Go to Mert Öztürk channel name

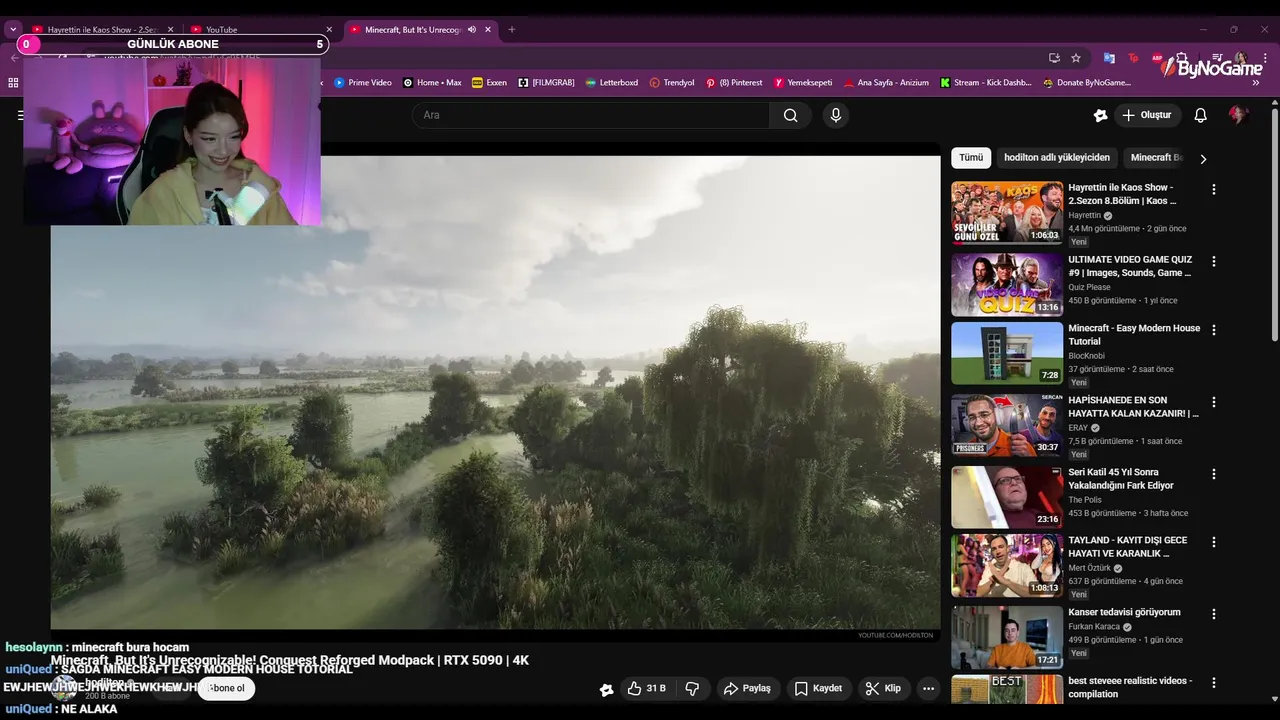1090,568
